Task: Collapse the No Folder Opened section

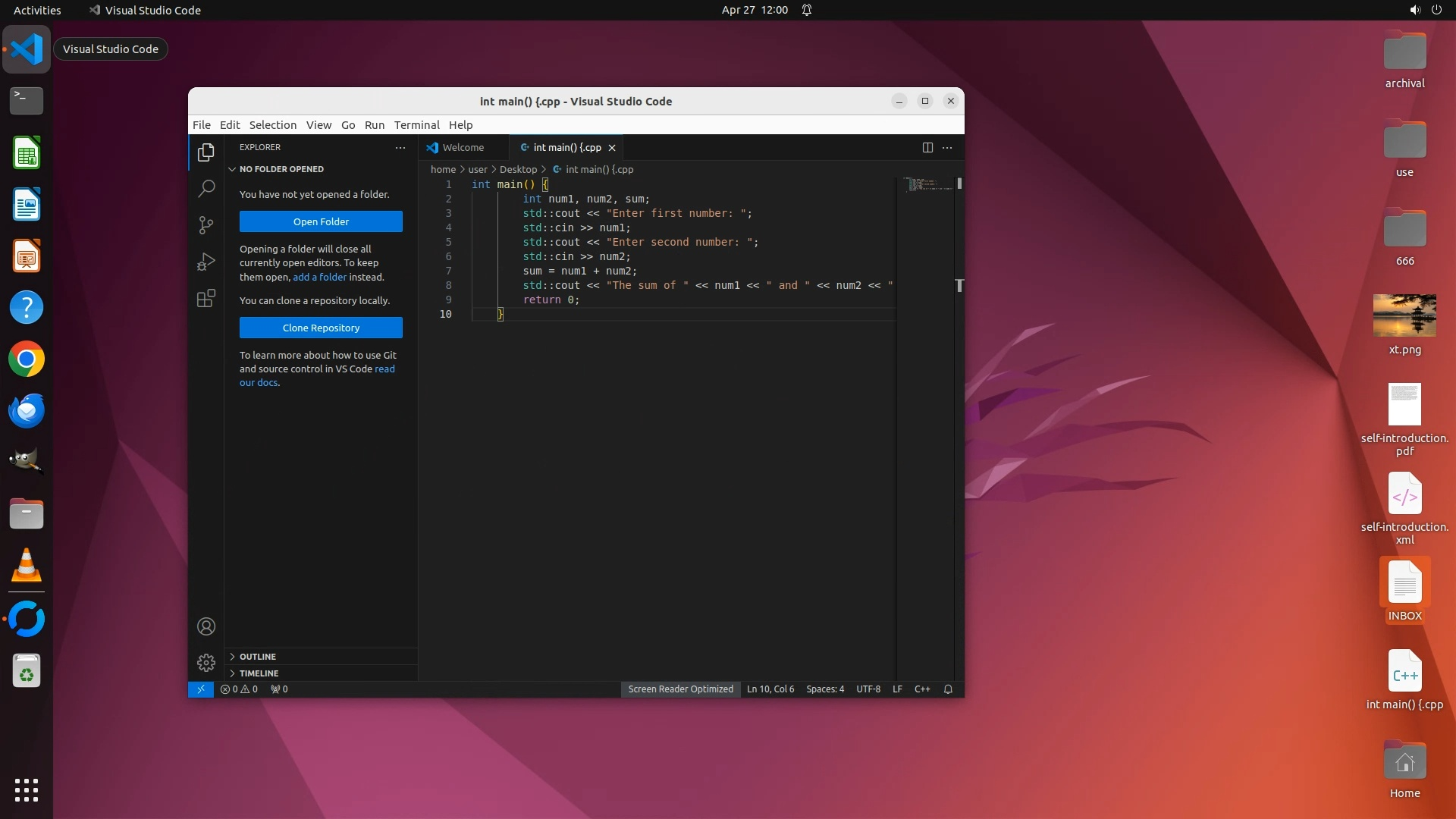Action: pyautogui.click(x=281, y=169)
